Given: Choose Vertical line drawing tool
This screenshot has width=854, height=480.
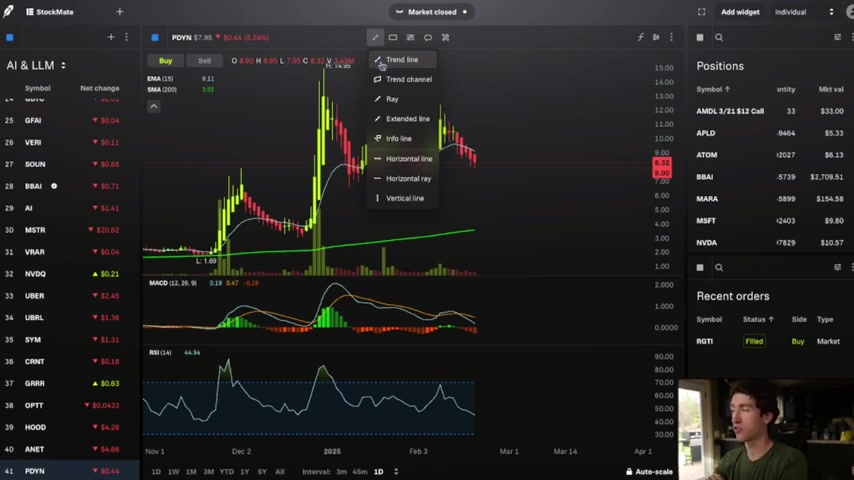Looking at the screenshot, I should 403,198.
